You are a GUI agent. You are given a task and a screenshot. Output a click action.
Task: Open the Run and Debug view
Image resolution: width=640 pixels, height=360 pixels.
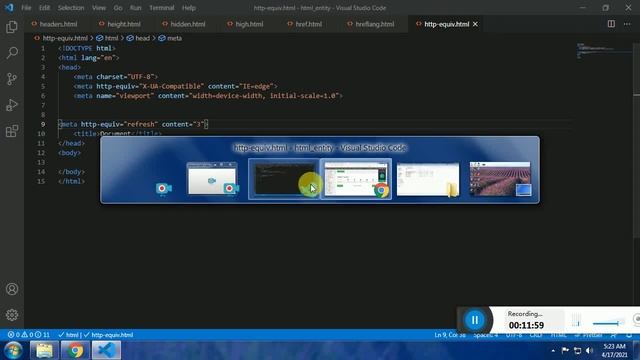coord(12,105)
